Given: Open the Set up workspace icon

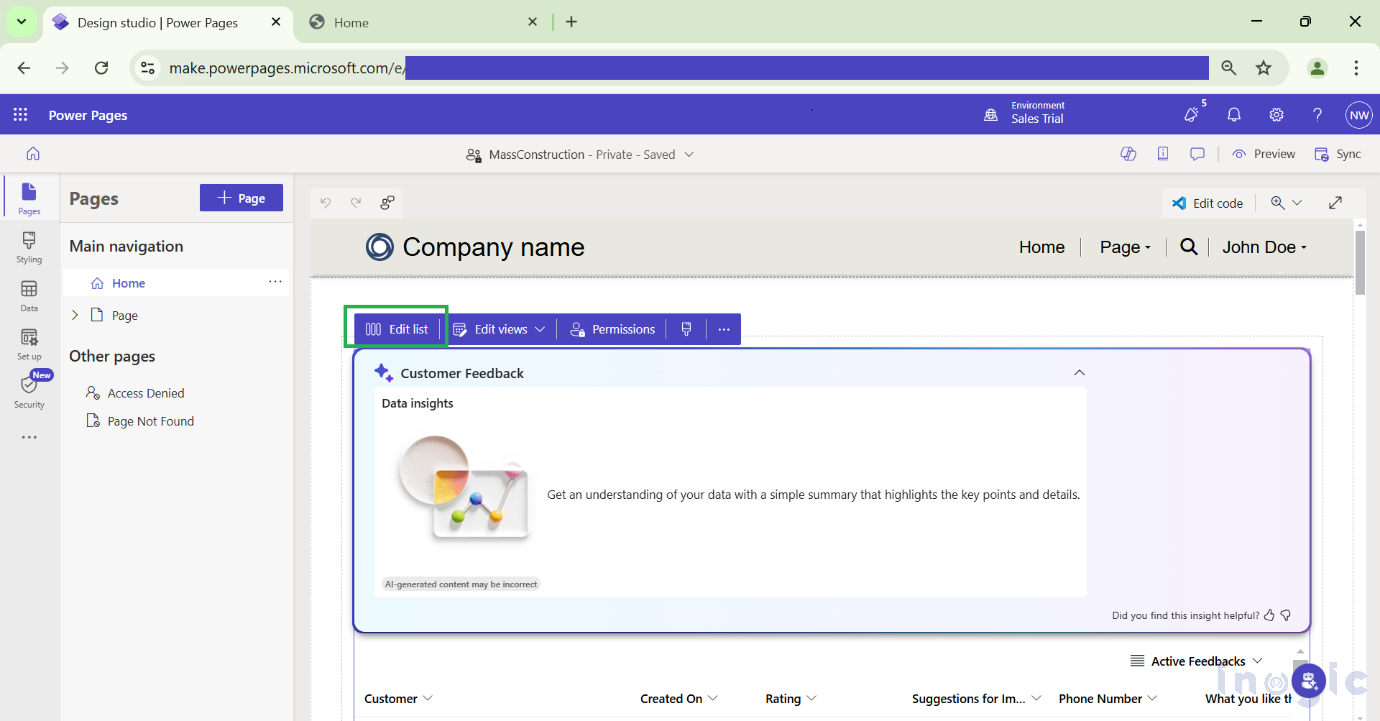Looking at the screenshot, I should (x=29, y=343).
